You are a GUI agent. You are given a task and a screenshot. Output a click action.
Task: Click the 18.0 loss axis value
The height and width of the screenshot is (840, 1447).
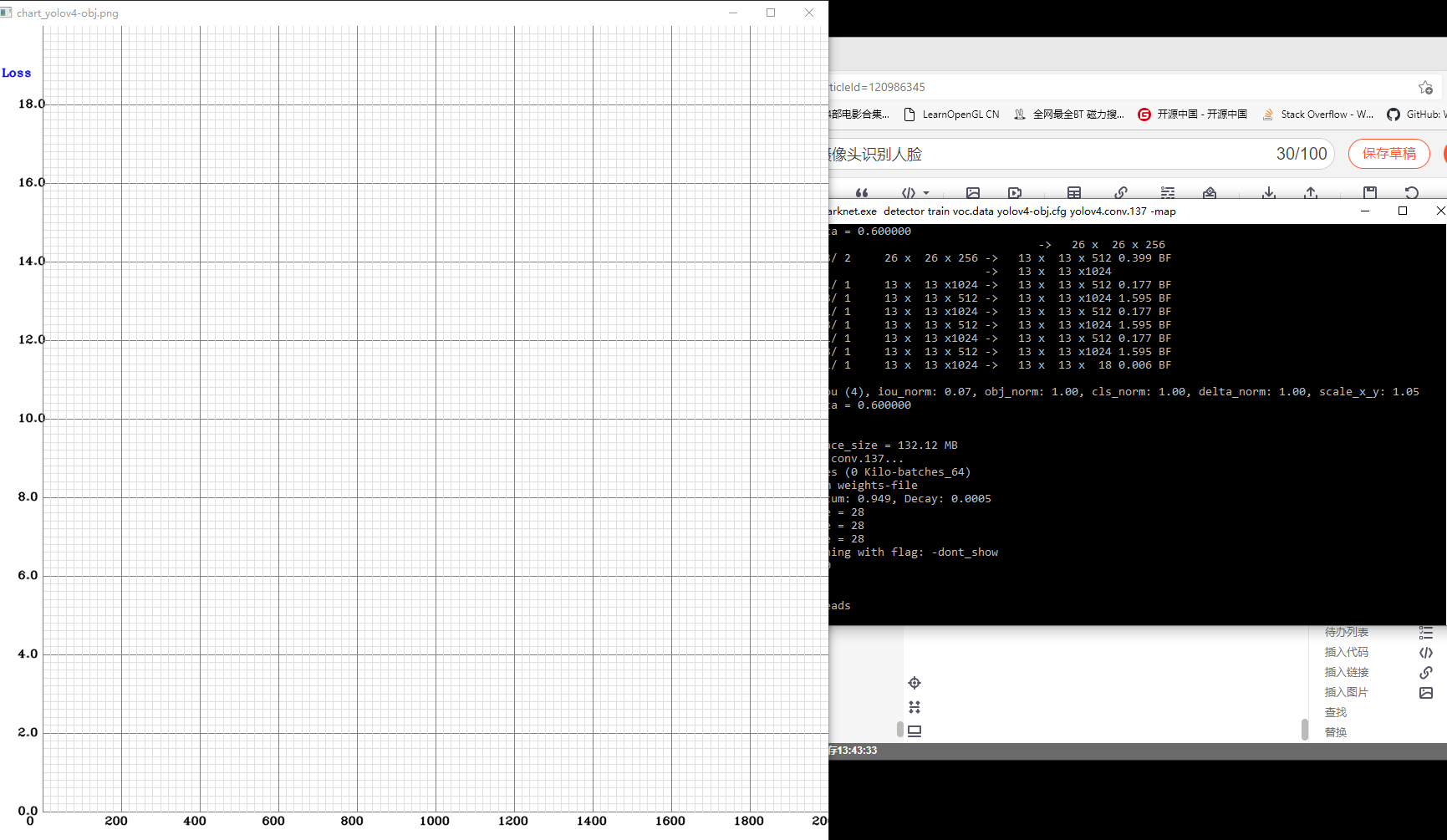32,104
